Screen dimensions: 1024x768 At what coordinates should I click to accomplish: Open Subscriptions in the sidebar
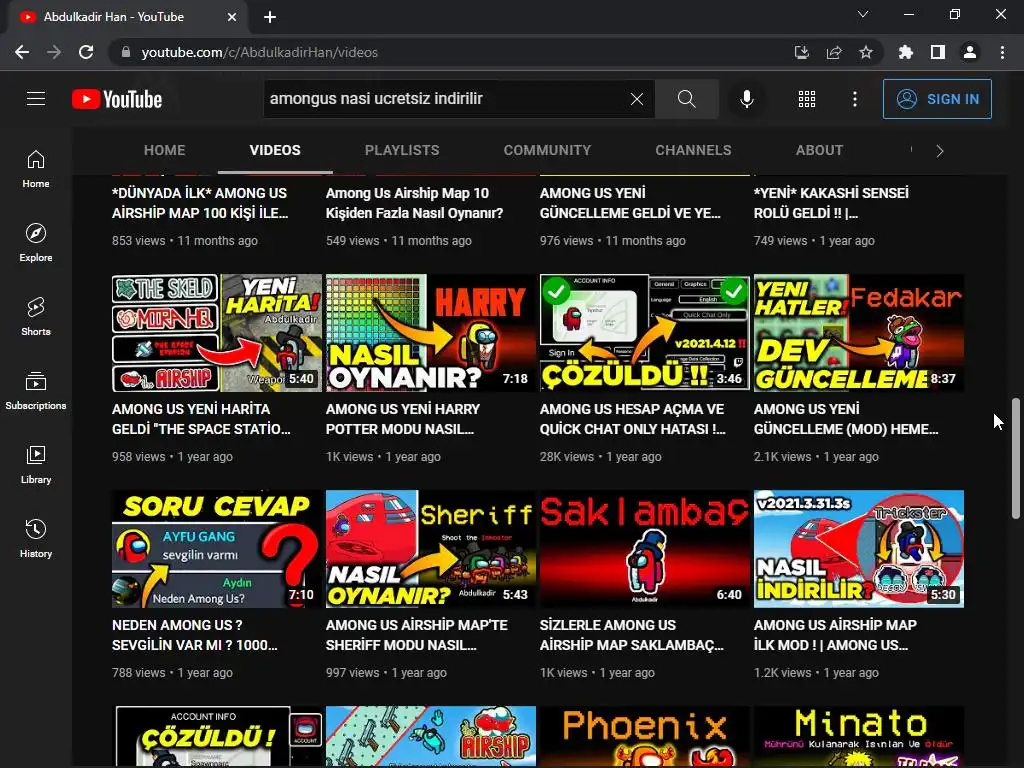tap(36, 391)
